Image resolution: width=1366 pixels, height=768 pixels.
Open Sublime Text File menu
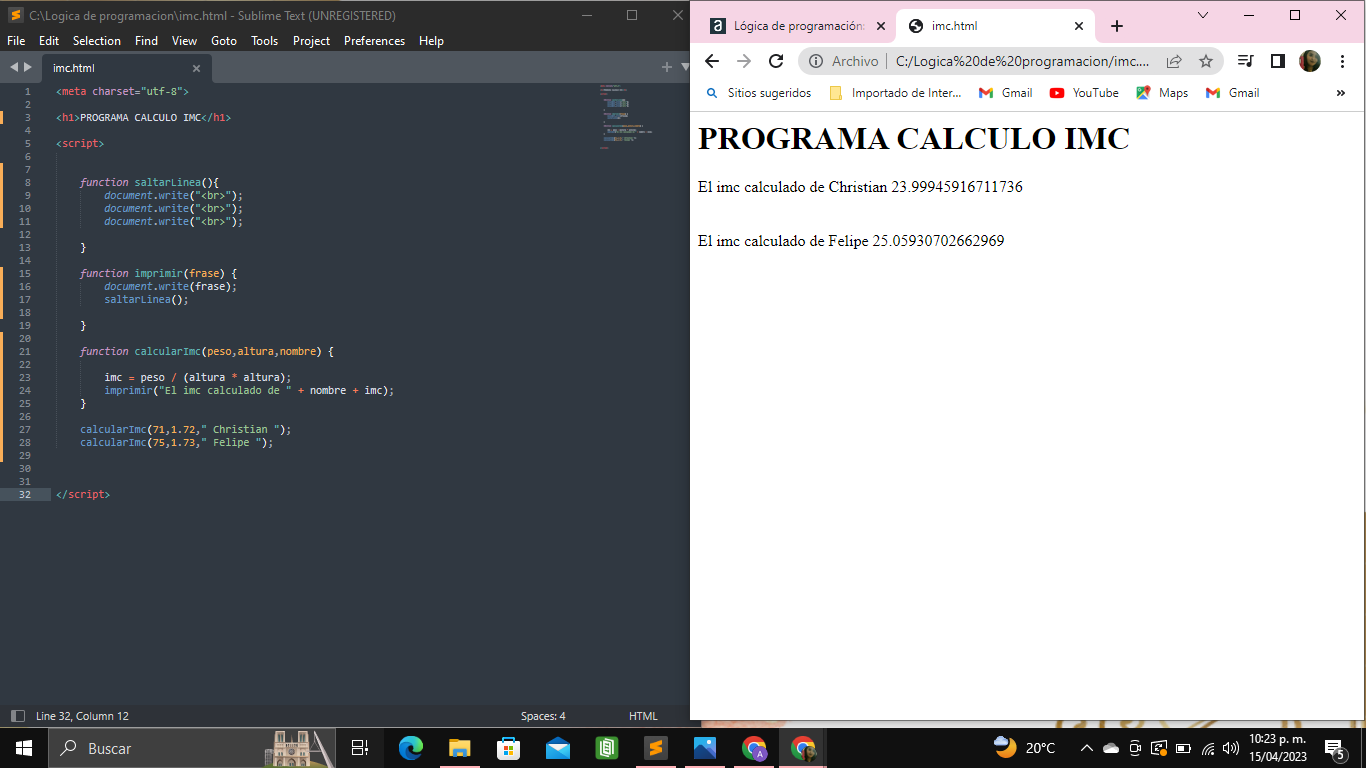tap(16, 41)
